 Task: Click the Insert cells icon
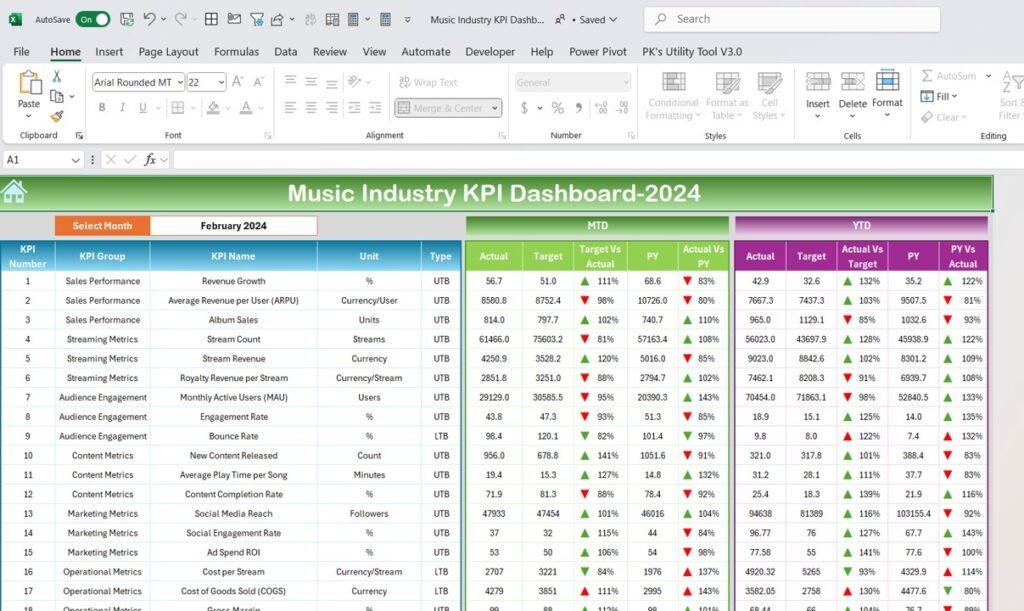tap(818, 81)
